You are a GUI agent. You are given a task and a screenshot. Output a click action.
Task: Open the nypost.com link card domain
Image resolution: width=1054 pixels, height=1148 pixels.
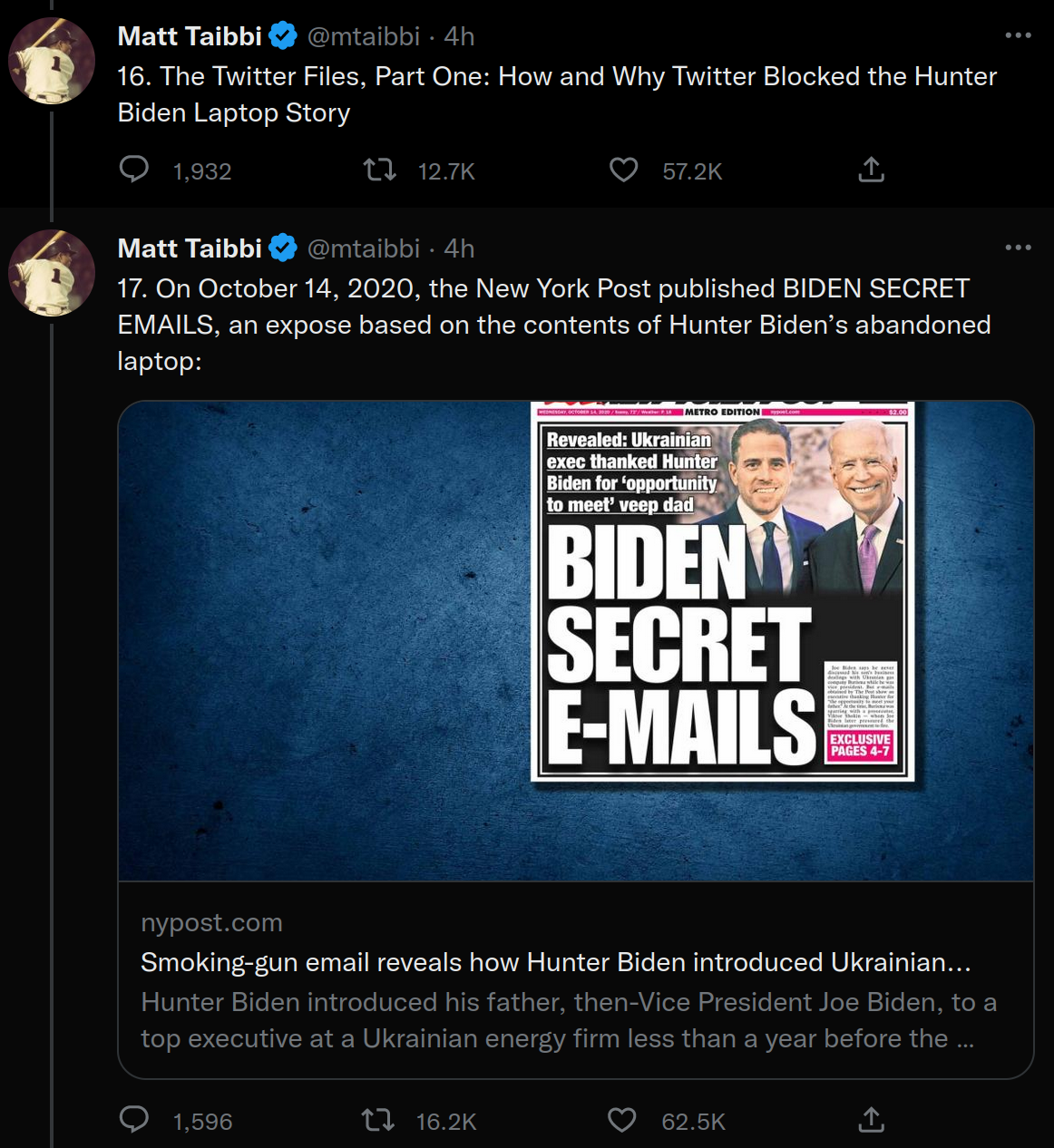[211, 923]
